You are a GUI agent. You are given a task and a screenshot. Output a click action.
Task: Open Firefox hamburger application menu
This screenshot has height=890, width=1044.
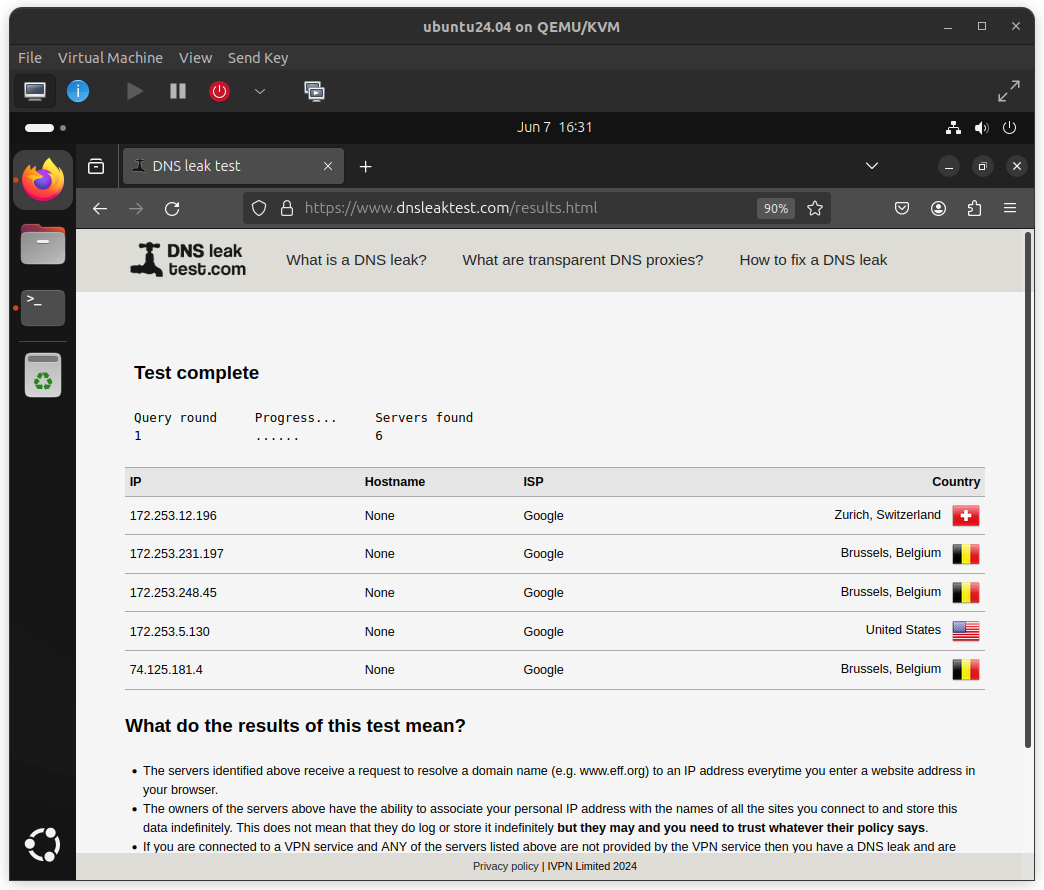pos(1010,208)
